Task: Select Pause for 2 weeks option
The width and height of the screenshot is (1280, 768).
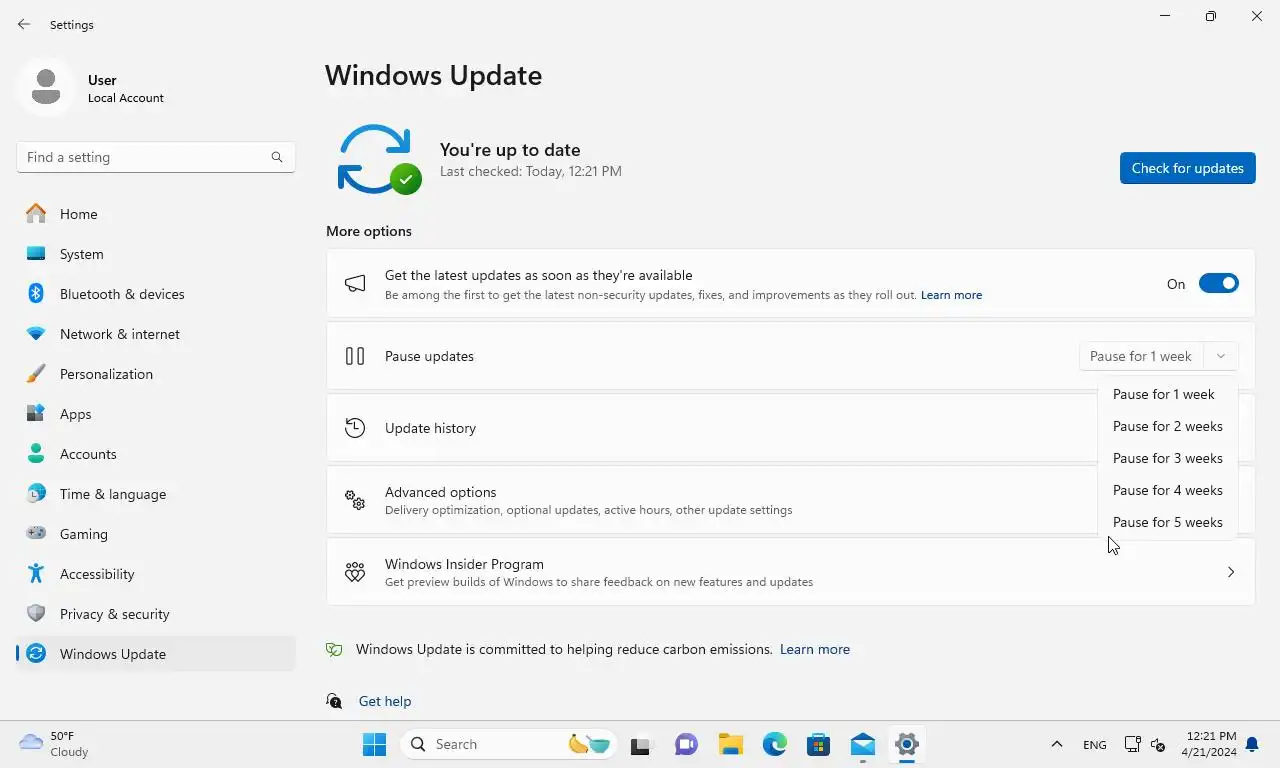Action: click(1167, 426)
